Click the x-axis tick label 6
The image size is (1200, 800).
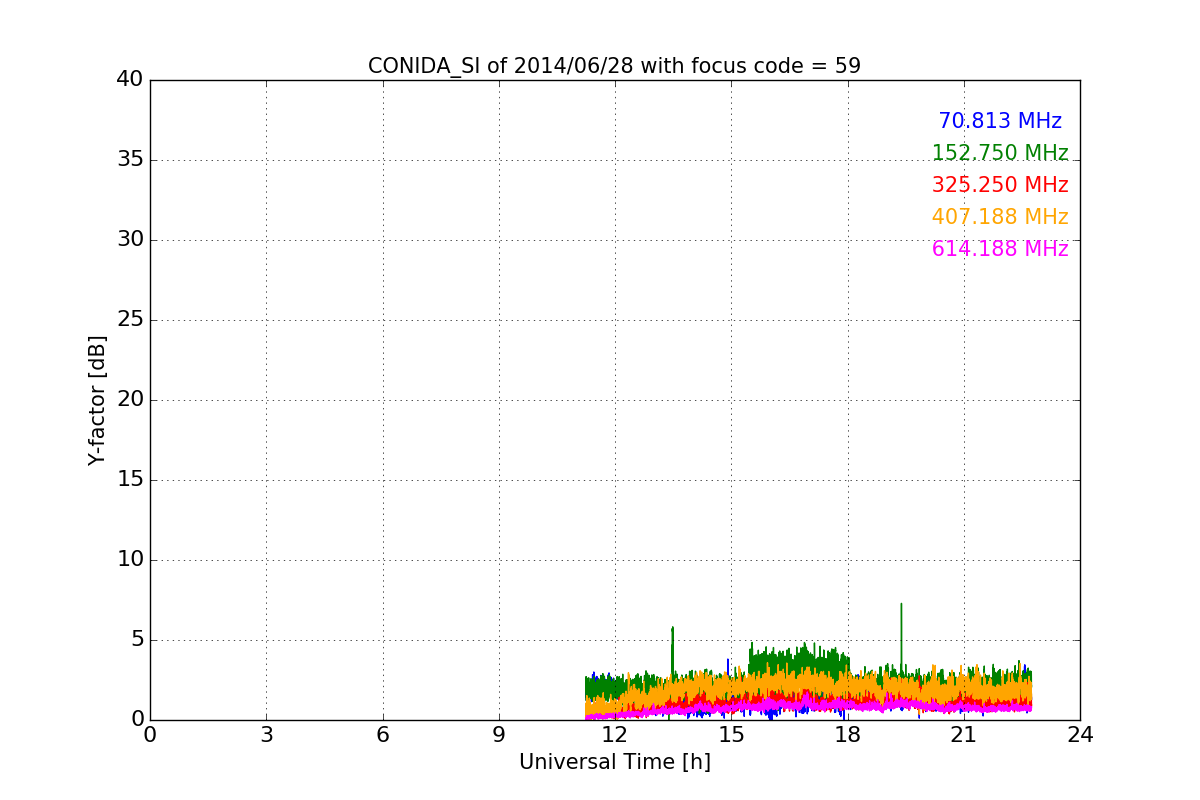pyautogui.click(x=382, y=735)
